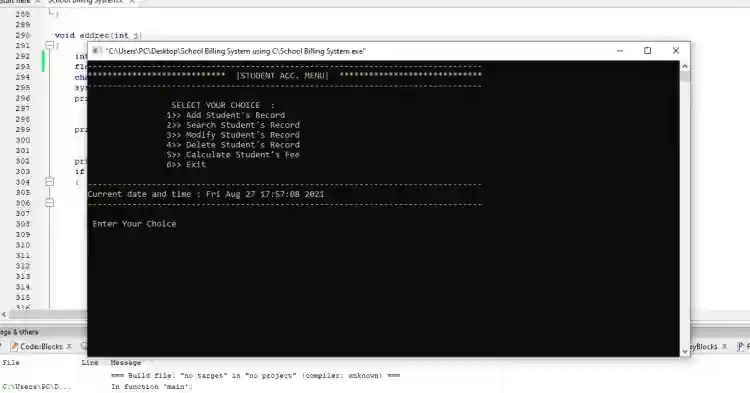This screenshot has height=393, width=750.
Task: Click the console window's title path text
Action: 235,51
